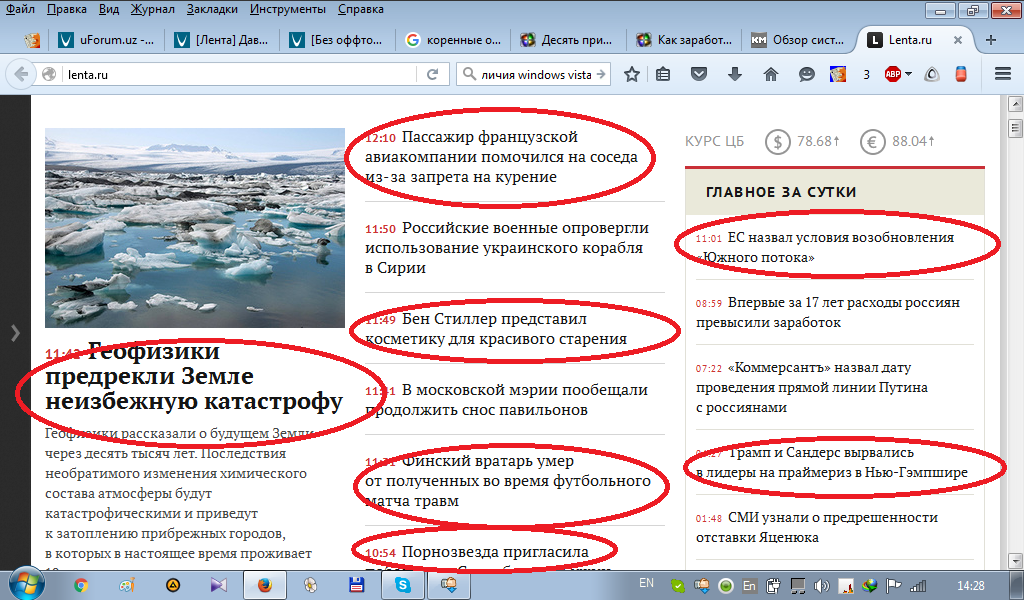
Task: Open Firefox from the taskbar
Action: (x=264, y=585)
